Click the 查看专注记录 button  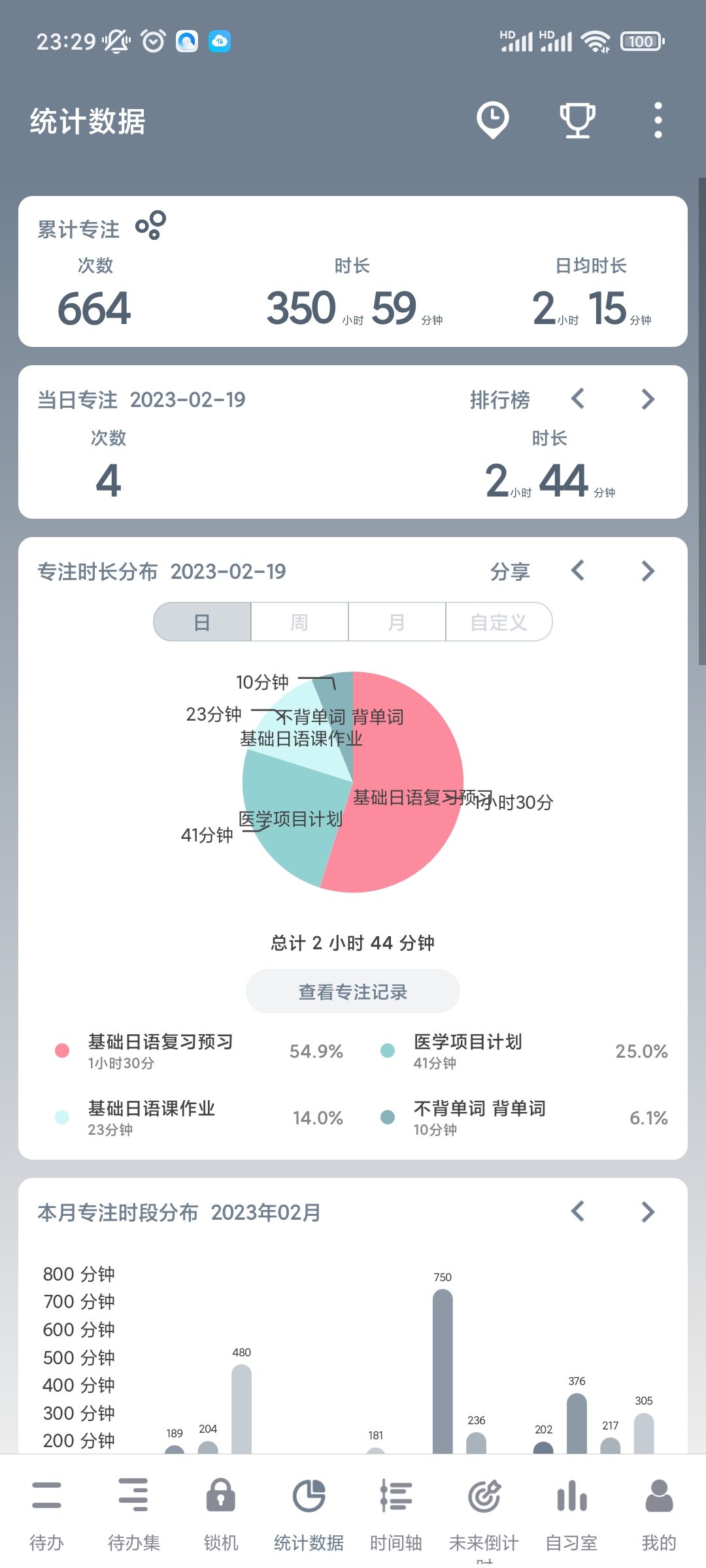(353, 992)
